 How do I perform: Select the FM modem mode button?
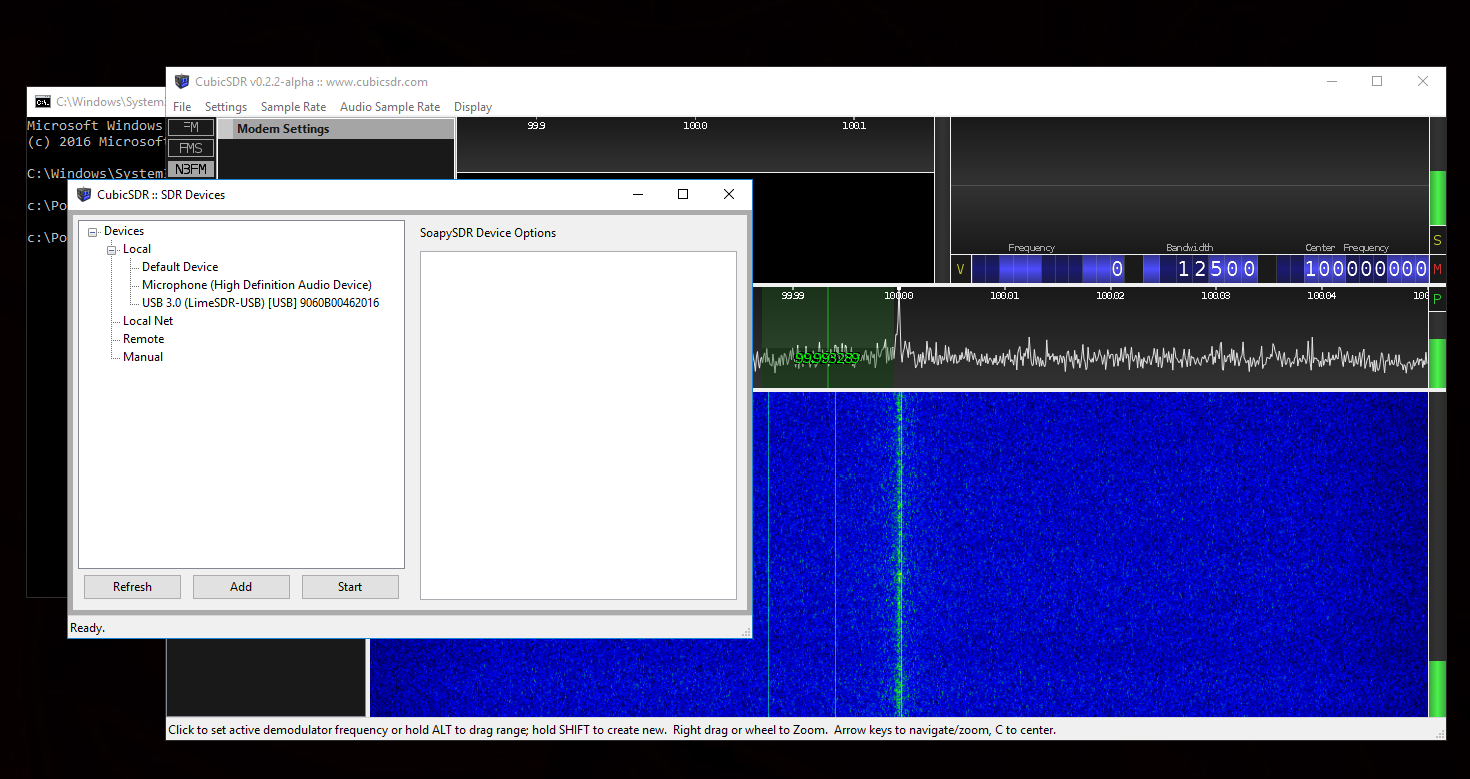pos(191,127)
